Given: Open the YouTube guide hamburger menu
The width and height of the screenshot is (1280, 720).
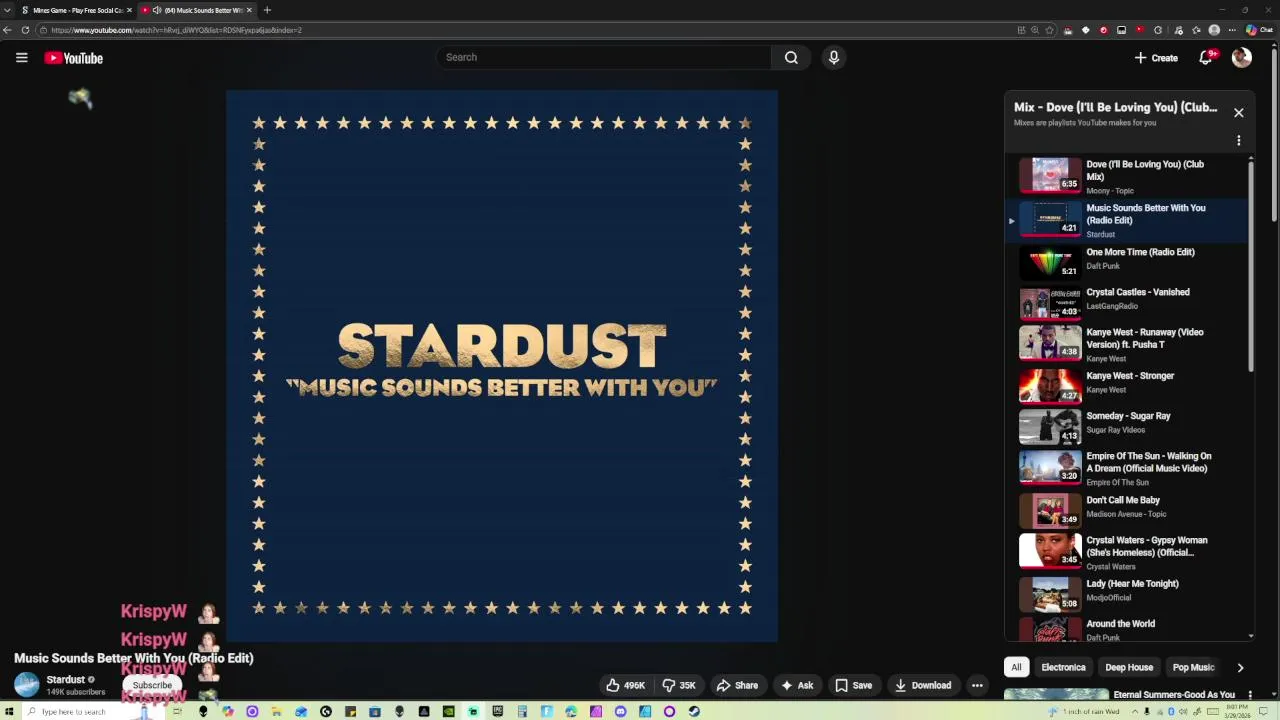Looking at the screenshot, I should (21, 58).
